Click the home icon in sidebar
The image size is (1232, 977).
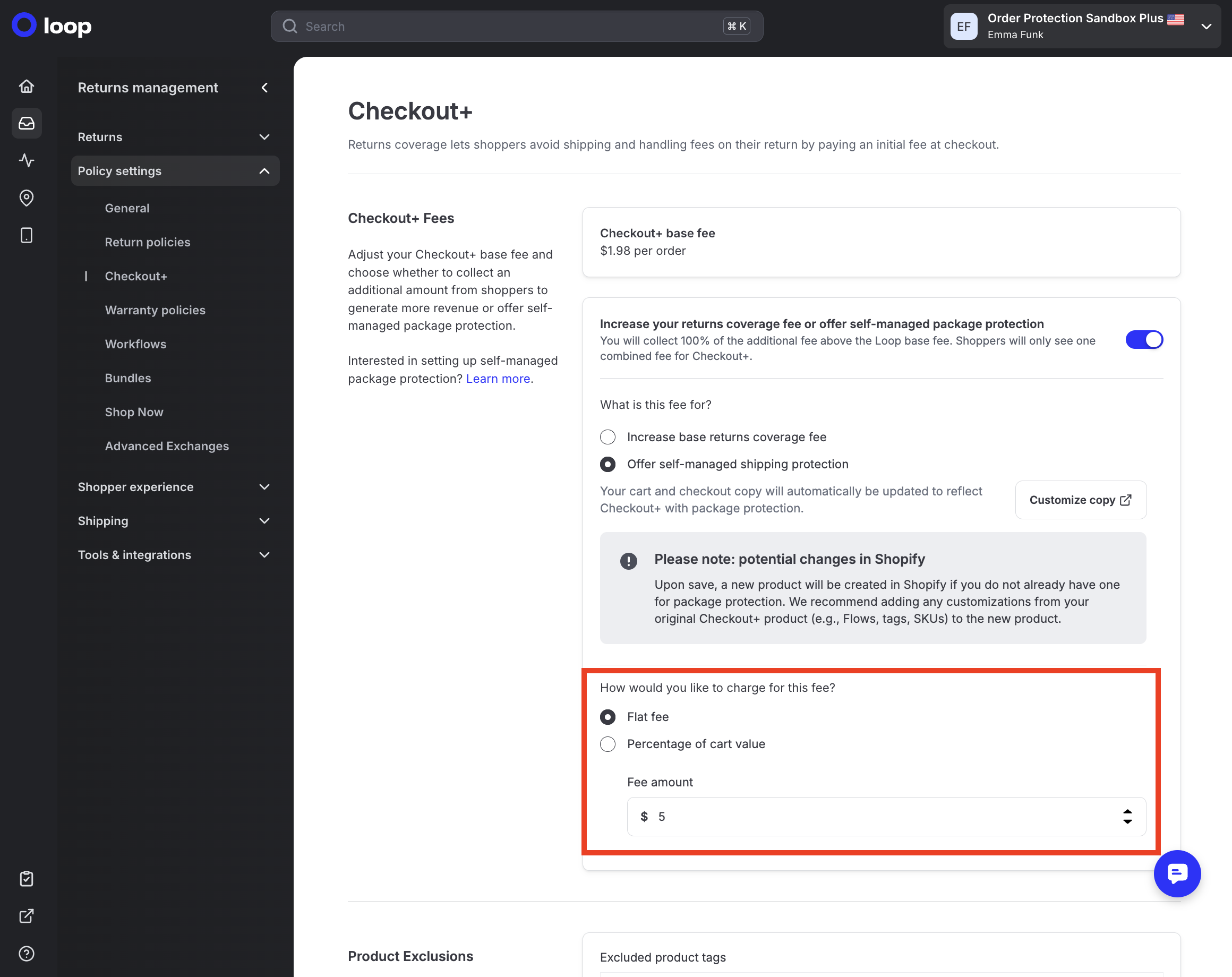coord(26,86)
